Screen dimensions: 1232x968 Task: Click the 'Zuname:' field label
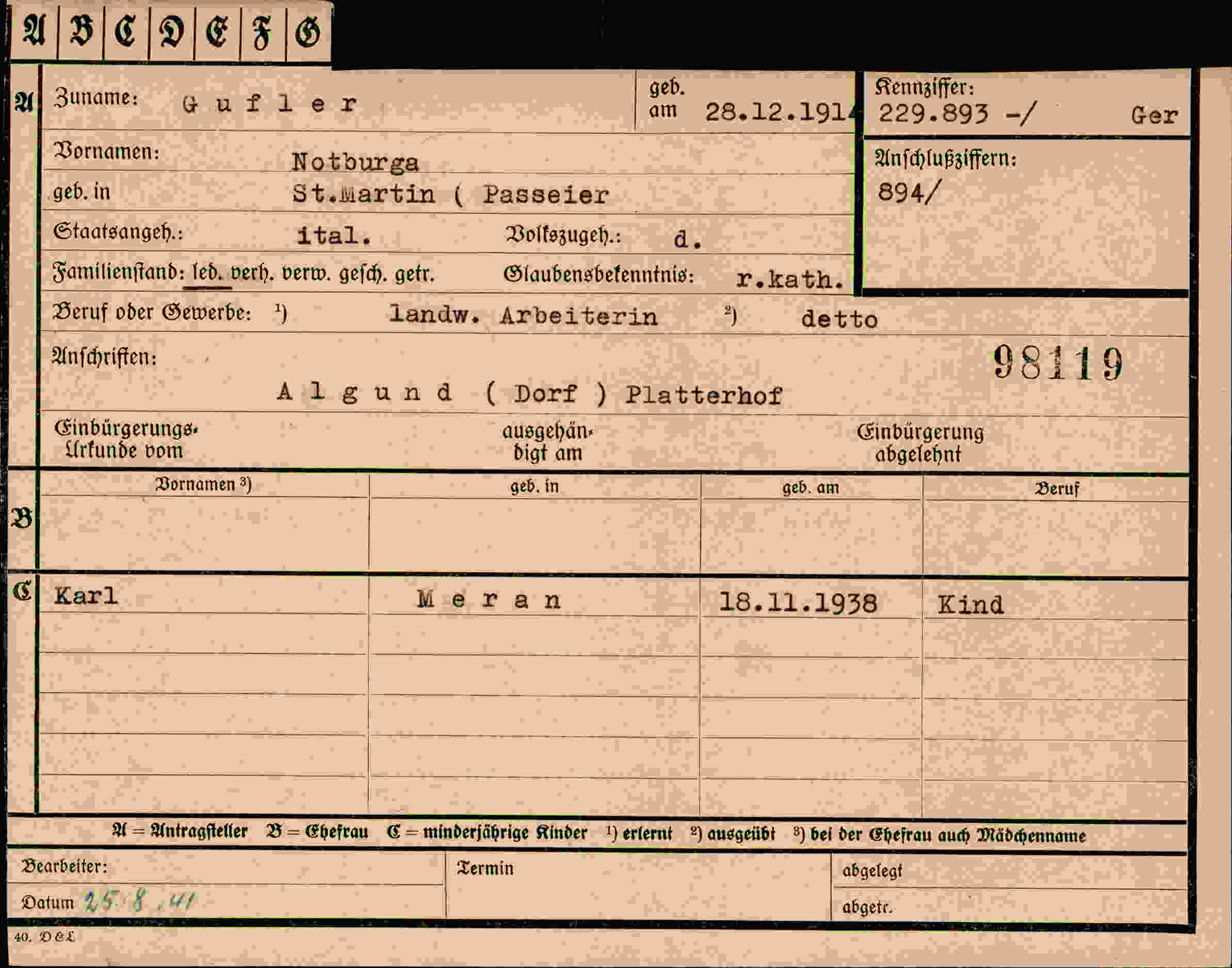pos(96,98)
